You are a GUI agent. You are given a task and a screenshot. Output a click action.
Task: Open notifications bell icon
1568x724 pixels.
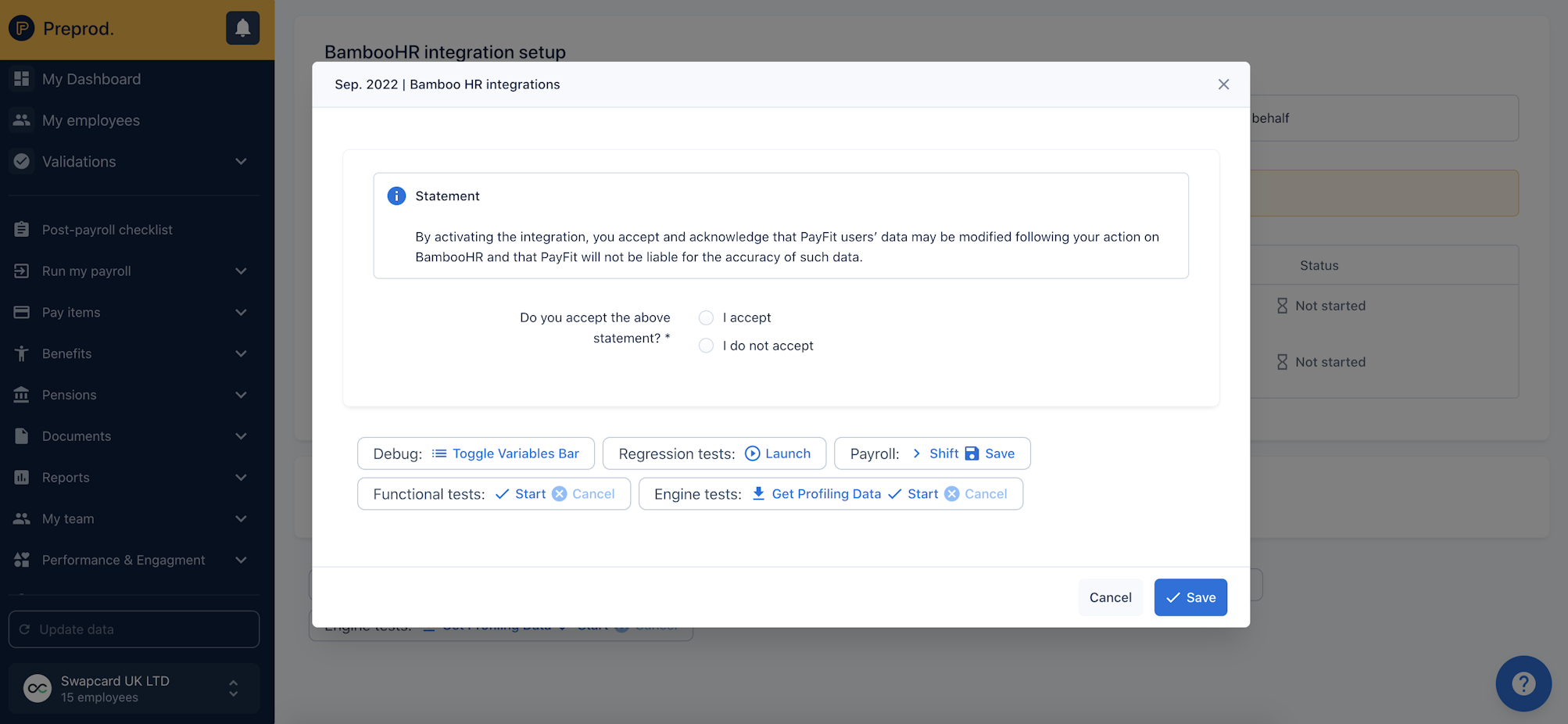(x=242, y=28)
